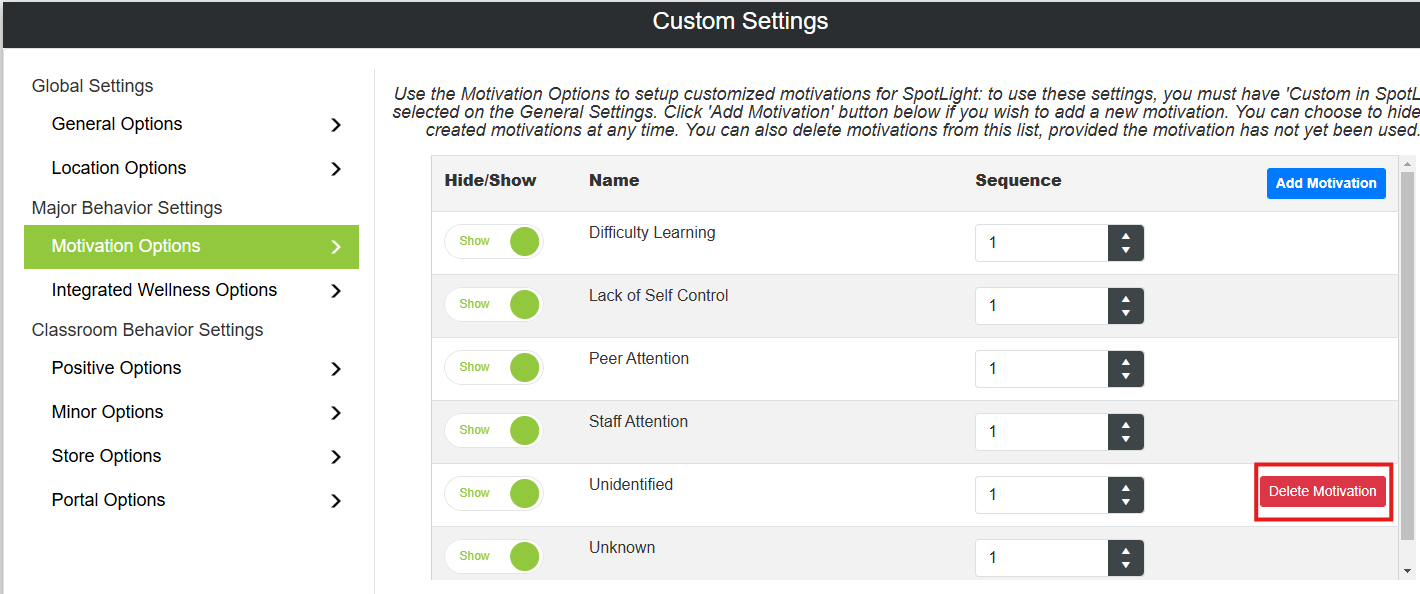Click the scrollbar down arrow of the motivation list
Viewport: 1420px width, 594px height.
point(1408,571)
